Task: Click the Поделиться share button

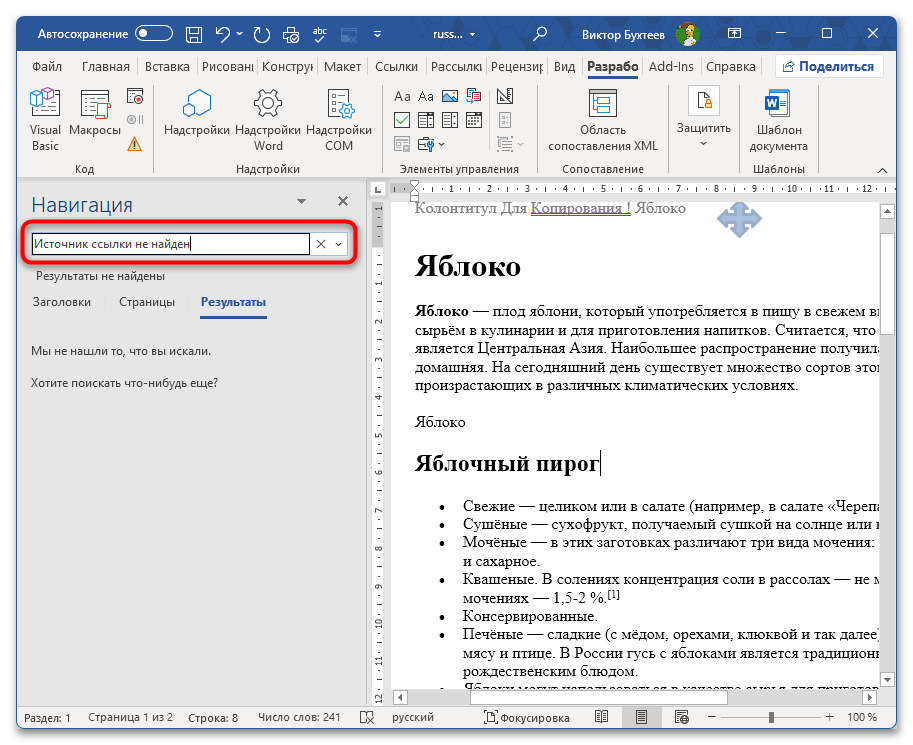Action: click(829, 66)
